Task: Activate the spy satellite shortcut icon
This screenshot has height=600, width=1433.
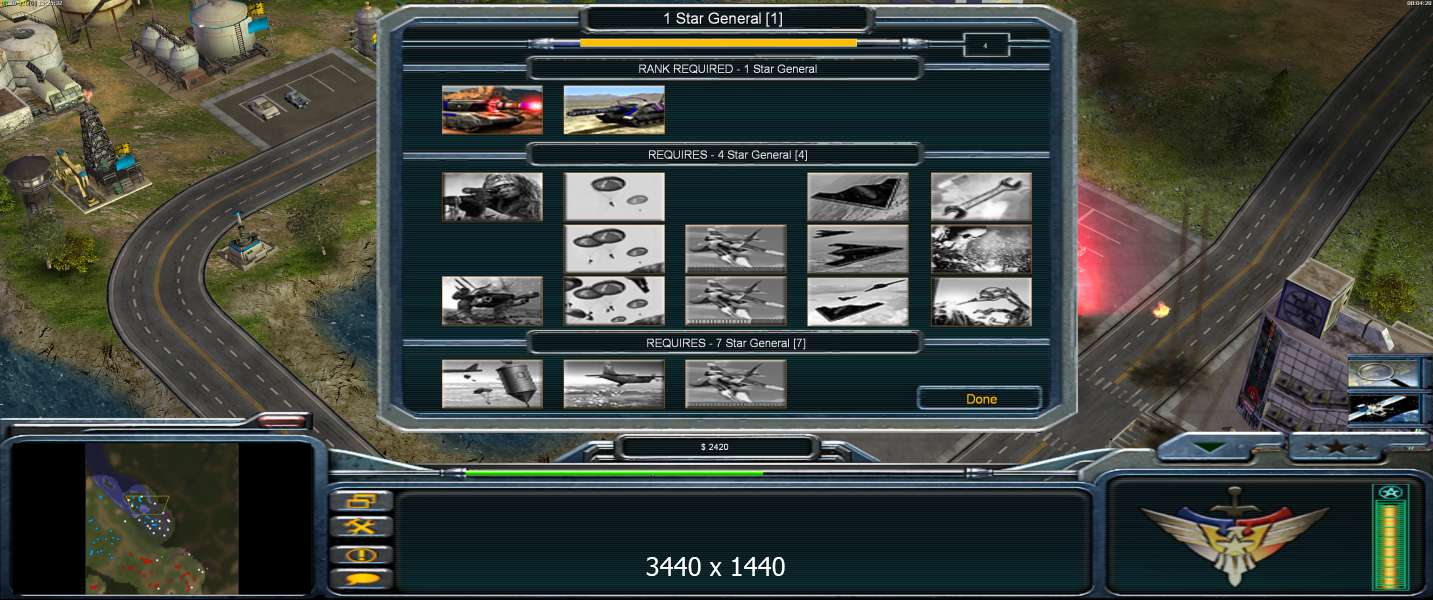Action: (1384, 409)
